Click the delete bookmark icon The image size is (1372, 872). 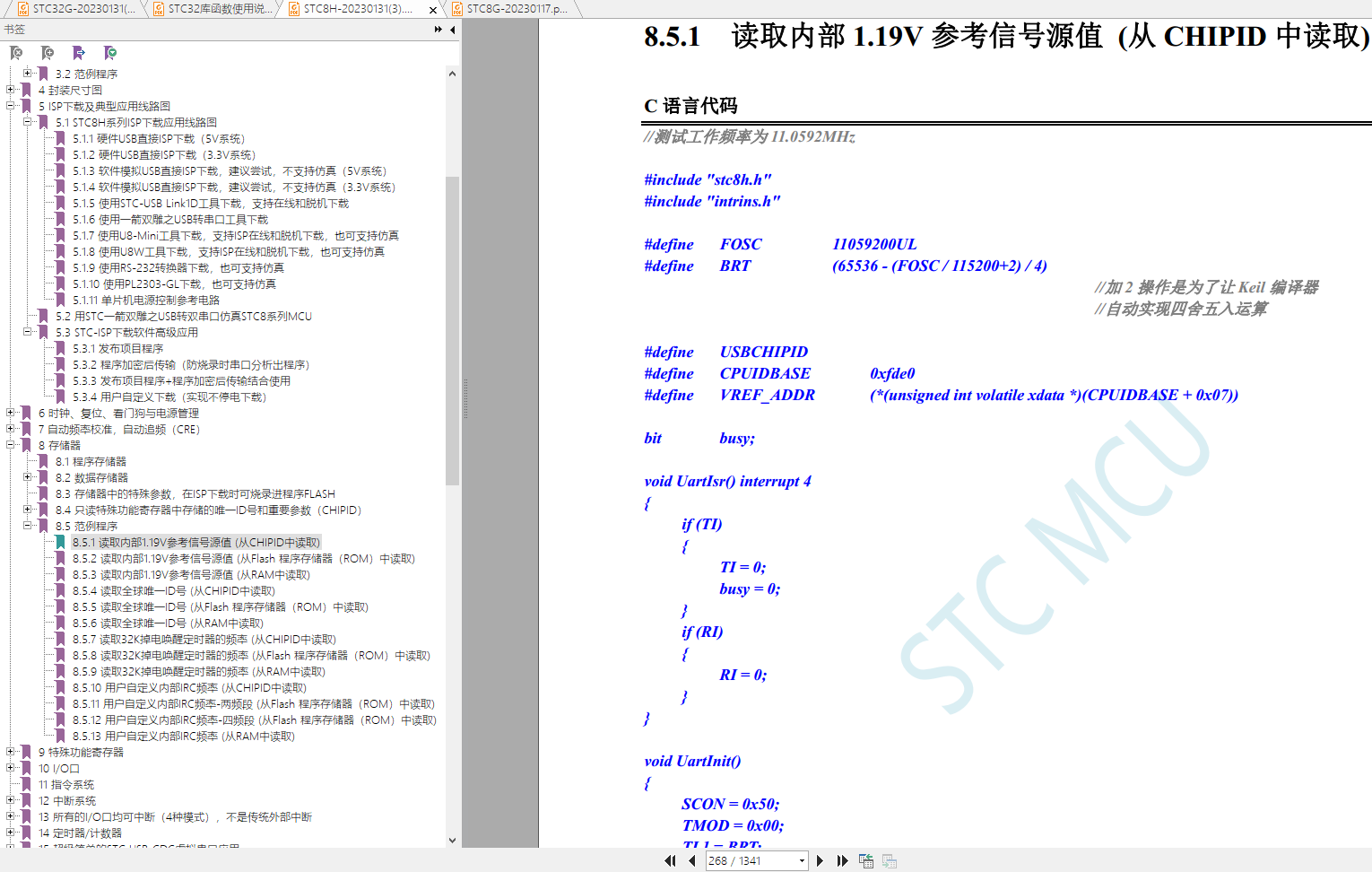[16, 53]
